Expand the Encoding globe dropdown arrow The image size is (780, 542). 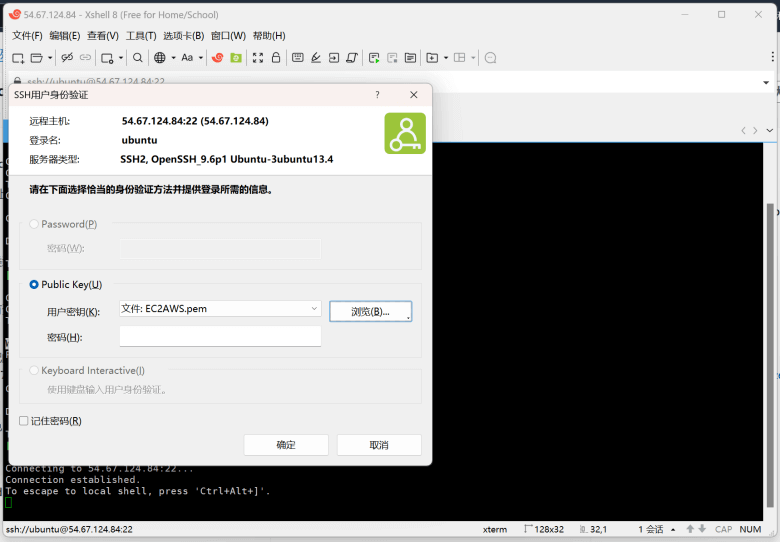click(173, 58)
